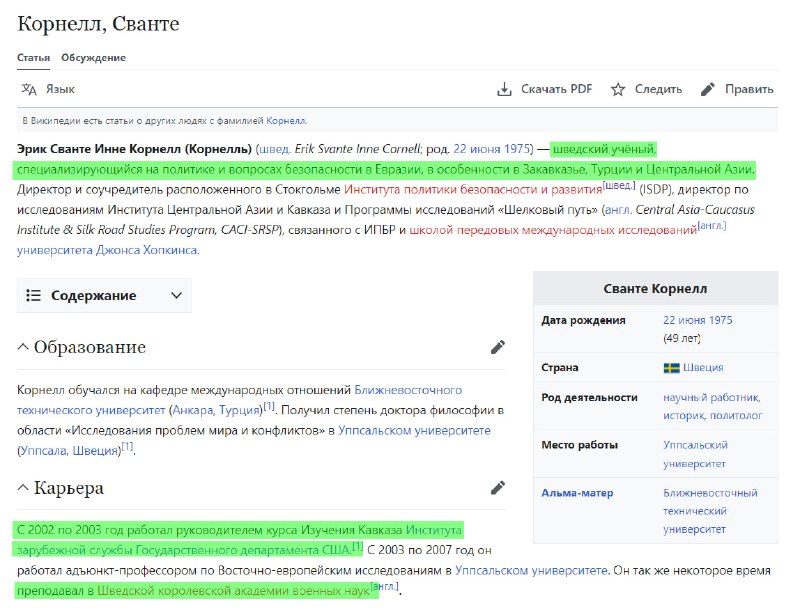Open infobox birth date 22 июня link
This screenshot has width=800, height=610.
(x=684, y=320)
